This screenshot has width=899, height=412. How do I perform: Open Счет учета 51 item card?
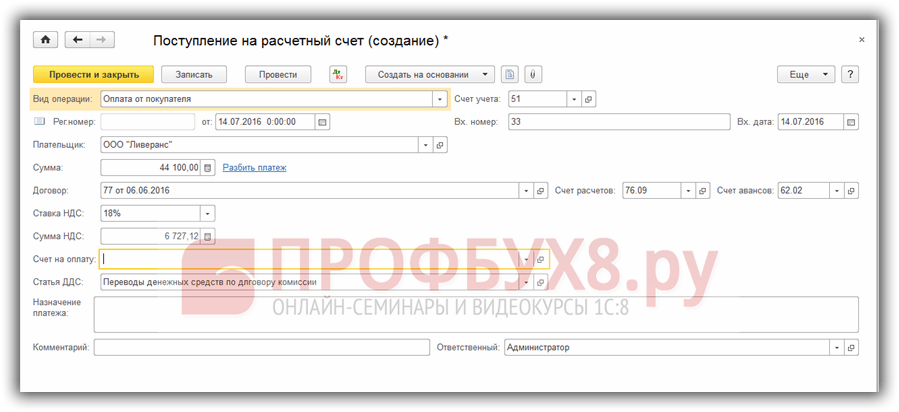coord(588,99)
